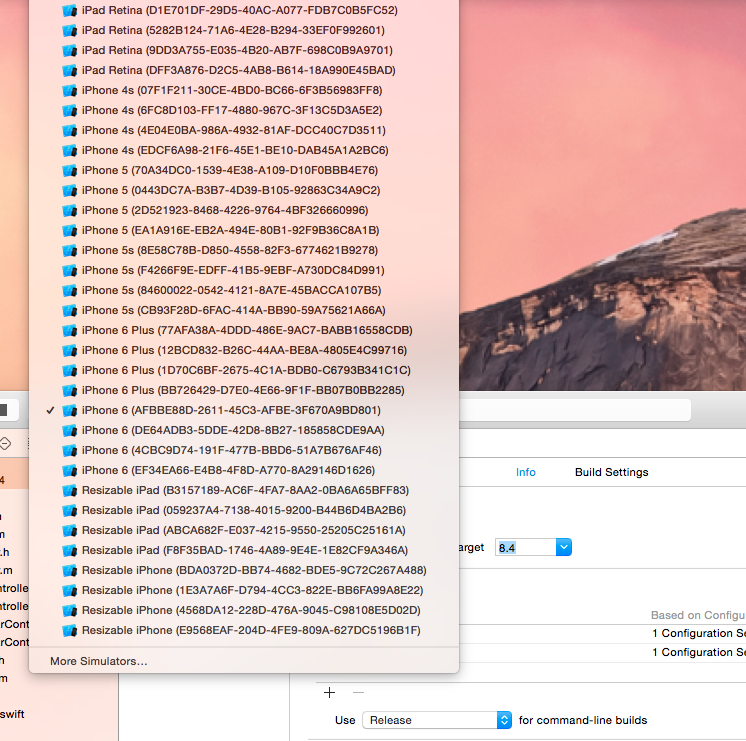The image size is (746, 741).
Task: Select iPhone 4s (07F1F211-30CE-4BD0-BC66-6F3B56983FF8)
Action: 244,90
